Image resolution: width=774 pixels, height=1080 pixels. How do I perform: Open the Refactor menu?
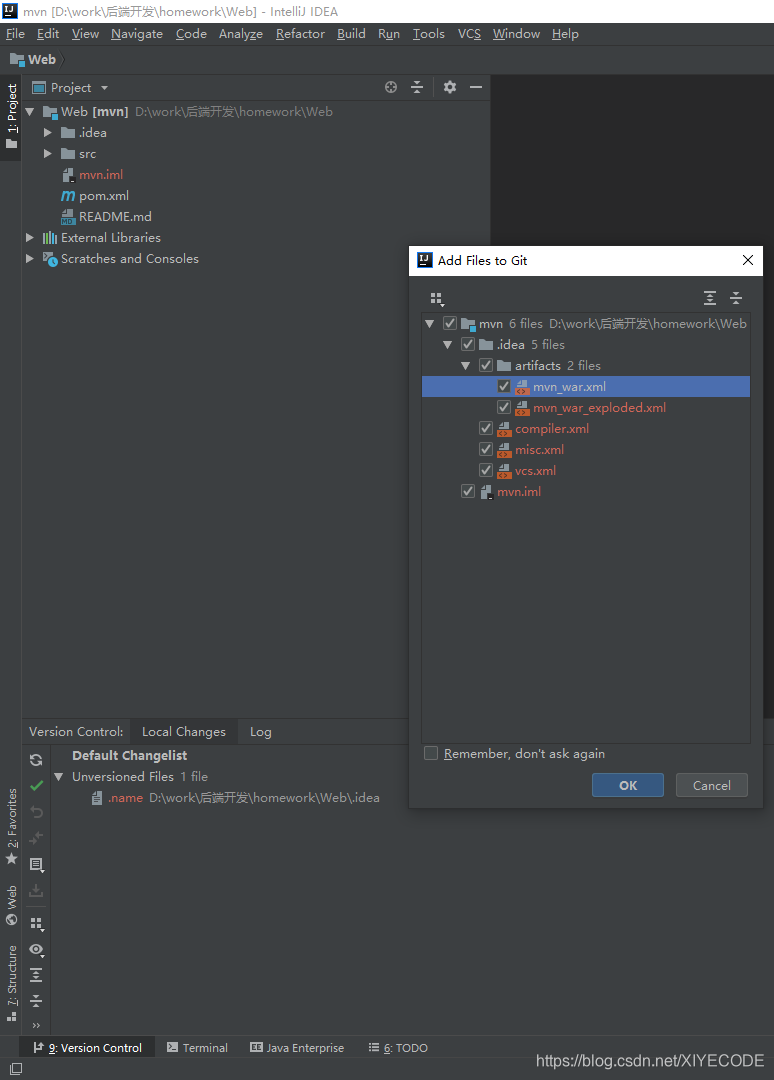coord(300,34)
